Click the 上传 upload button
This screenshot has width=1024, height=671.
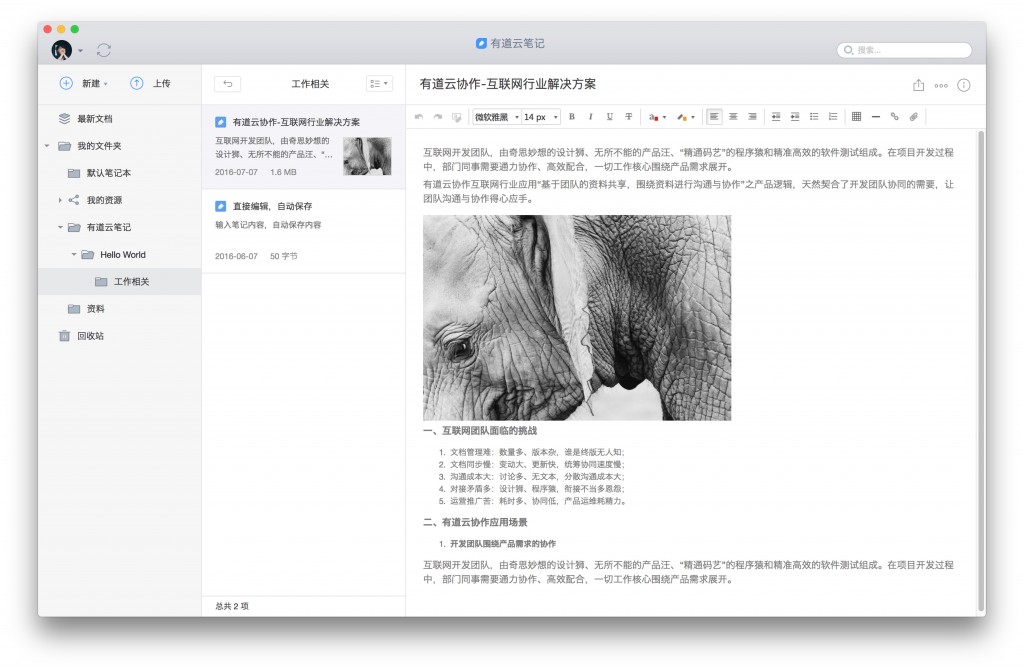[150, 84]
